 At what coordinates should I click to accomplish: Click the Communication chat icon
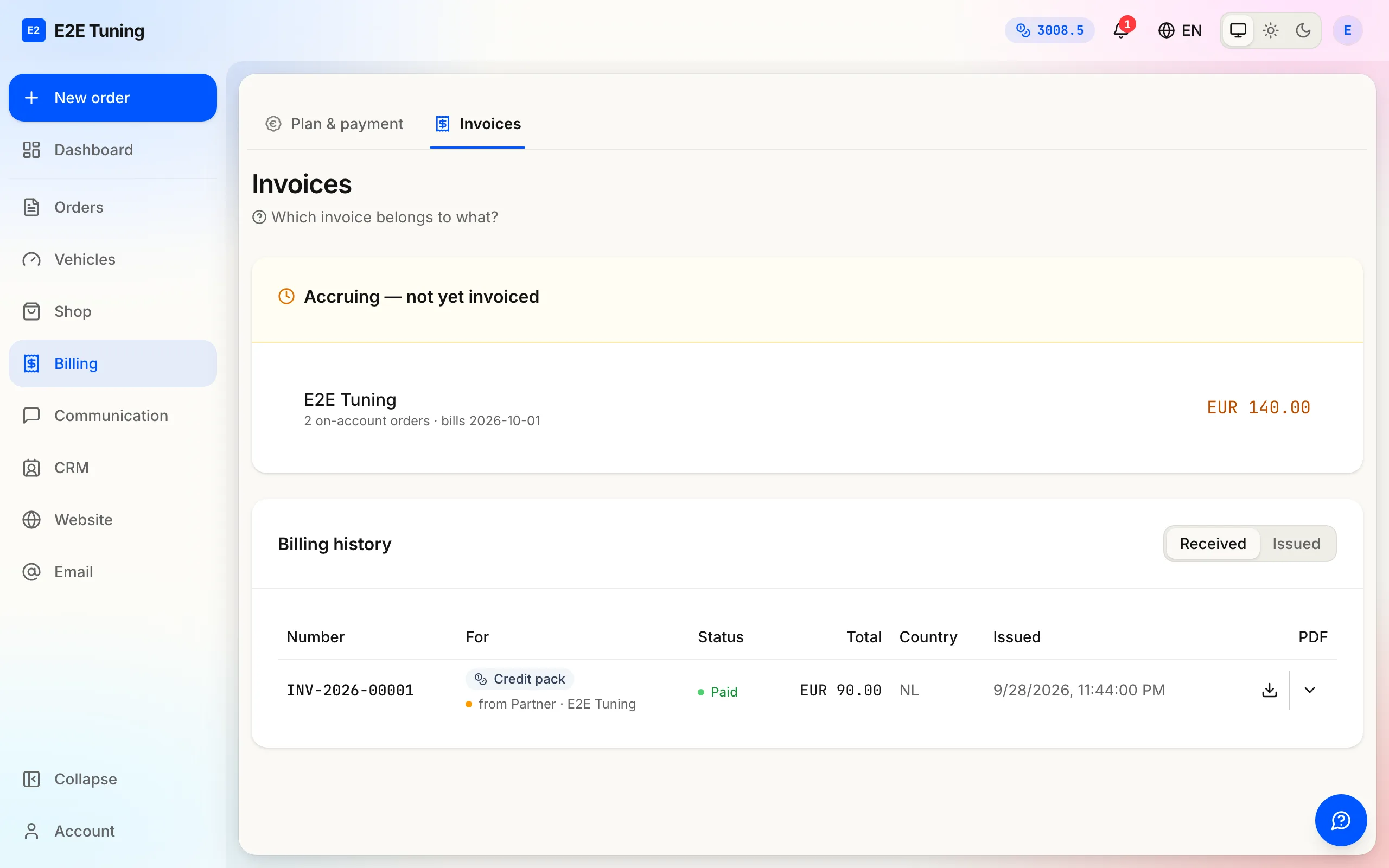tap(31, 416)
